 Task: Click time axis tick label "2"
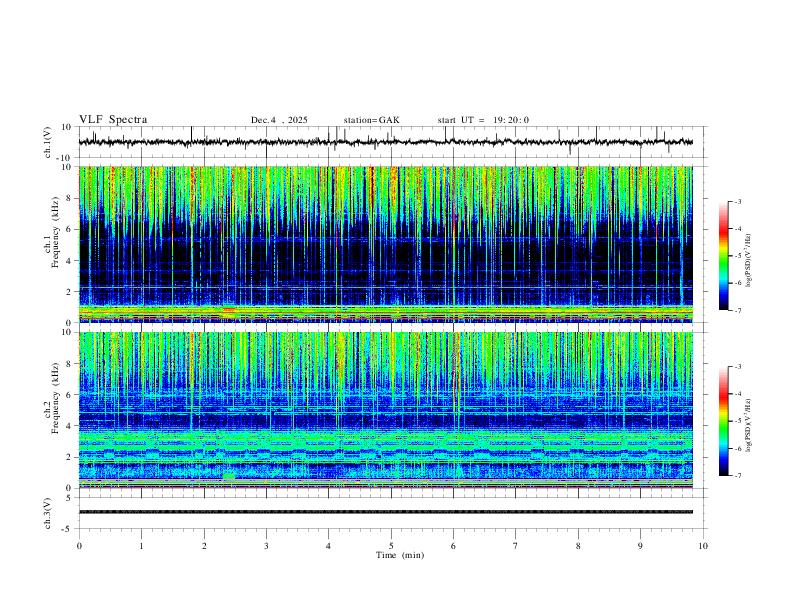204,546
